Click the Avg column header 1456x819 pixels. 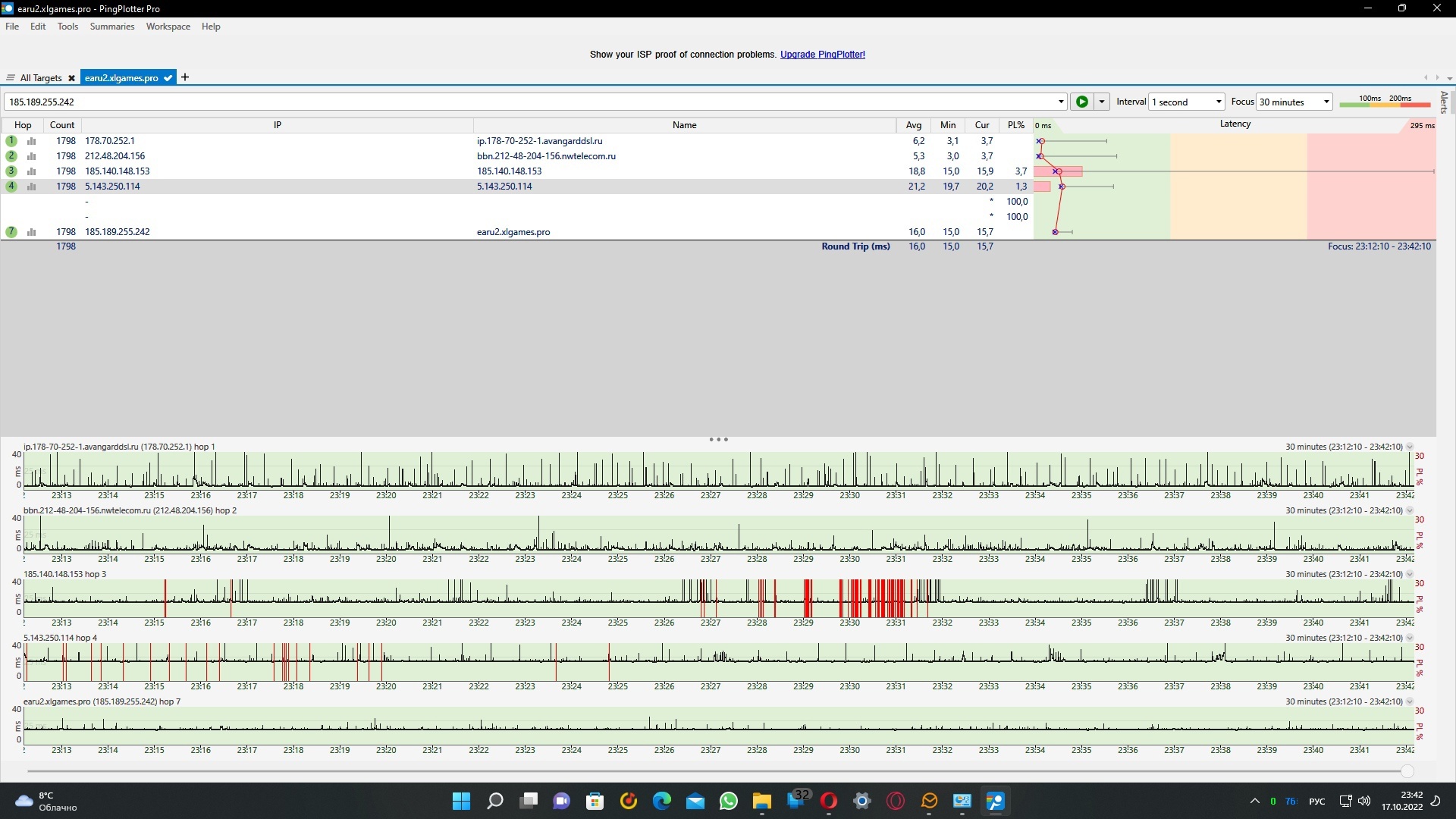click(x=914, y=125)
